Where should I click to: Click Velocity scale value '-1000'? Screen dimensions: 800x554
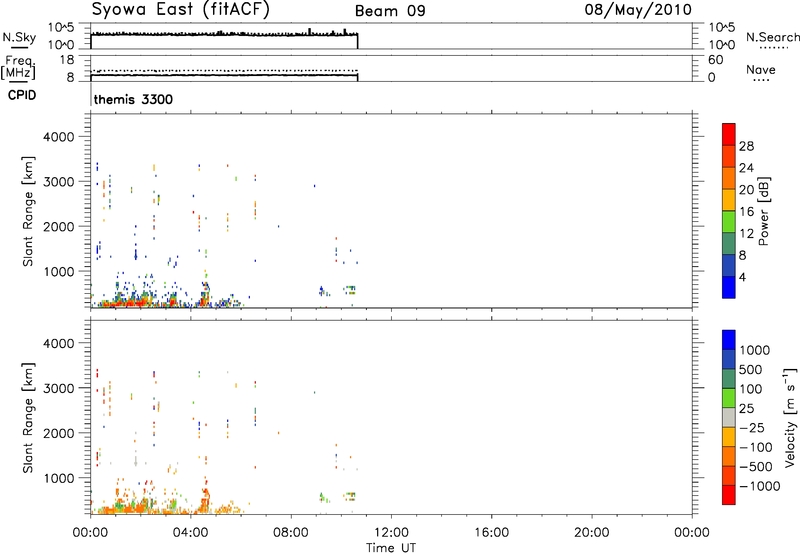pyautogui.click(x=759, y=486)
